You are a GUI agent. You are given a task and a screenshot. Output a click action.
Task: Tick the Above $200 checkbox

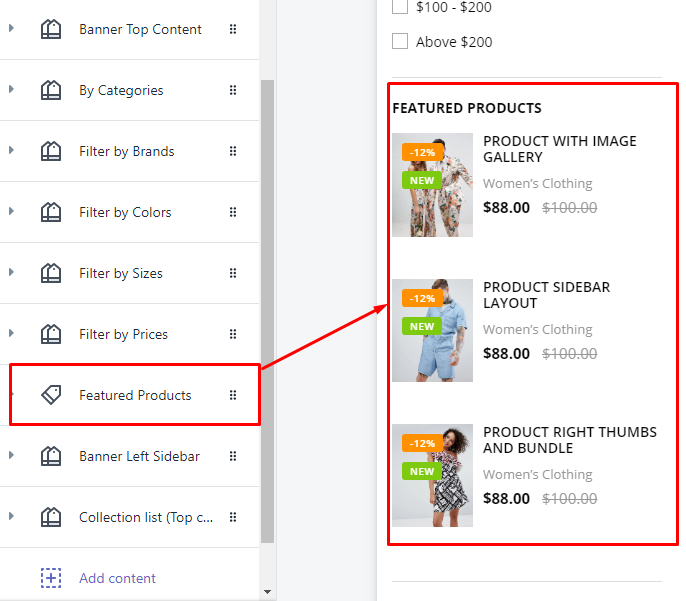[400, 42]
